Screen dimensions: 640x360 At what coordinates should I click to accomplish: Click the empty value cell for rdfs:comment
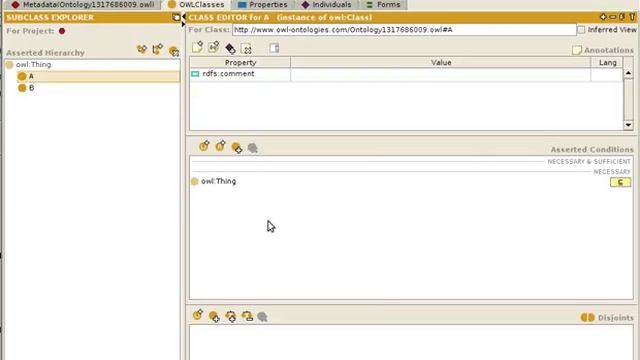pyautogui.click(x=440, y=74)
